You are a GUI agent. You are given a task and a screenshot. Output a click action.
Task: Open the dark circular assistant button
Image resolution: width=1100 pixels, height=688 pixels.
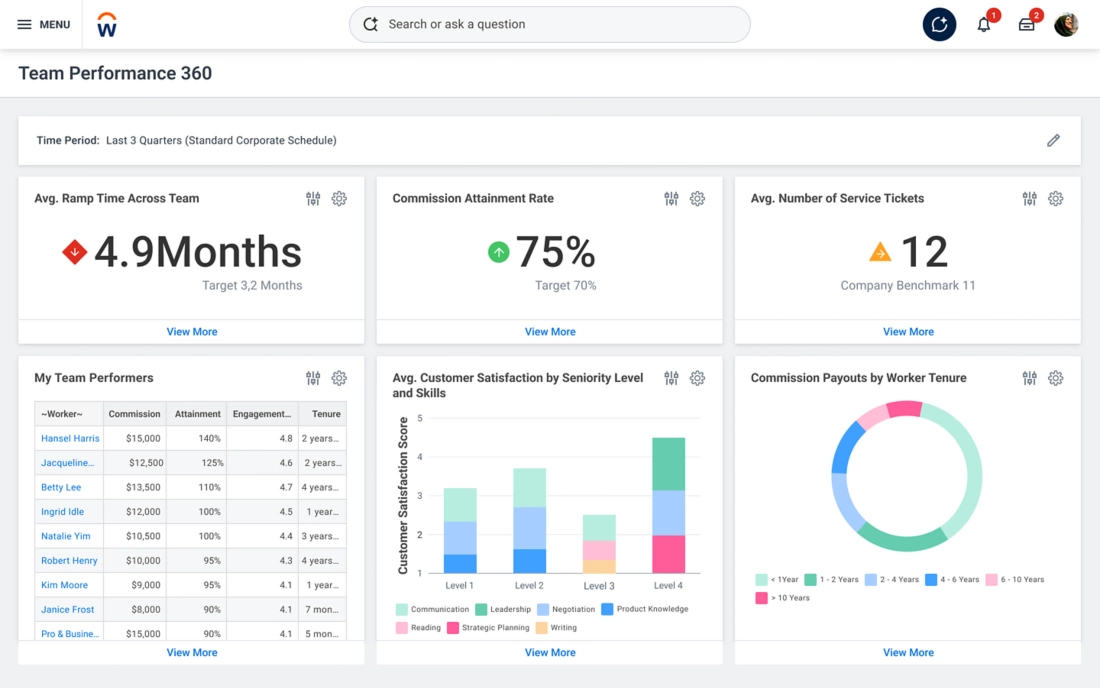point(939,25)
